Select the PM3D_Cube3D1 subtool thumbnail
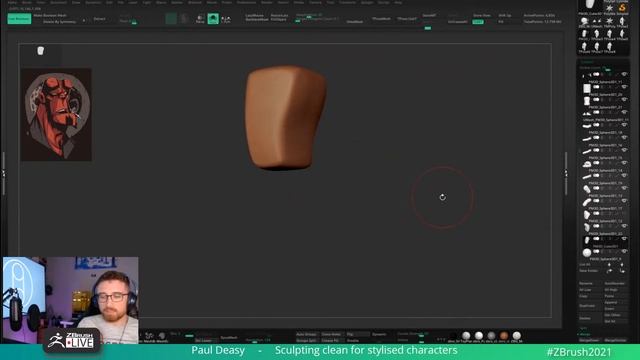The image size is (640, 360). [587, 240]
